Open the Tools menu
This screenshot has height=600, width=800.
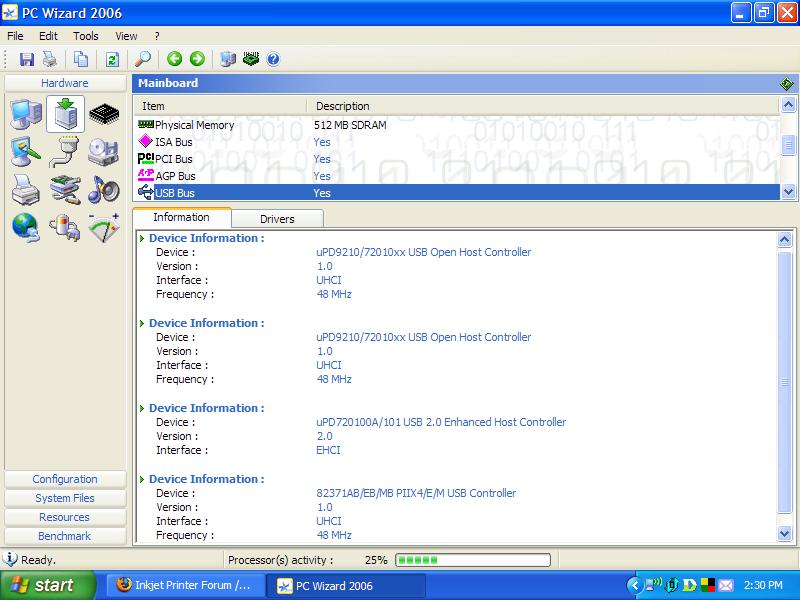tap(85, 36)
